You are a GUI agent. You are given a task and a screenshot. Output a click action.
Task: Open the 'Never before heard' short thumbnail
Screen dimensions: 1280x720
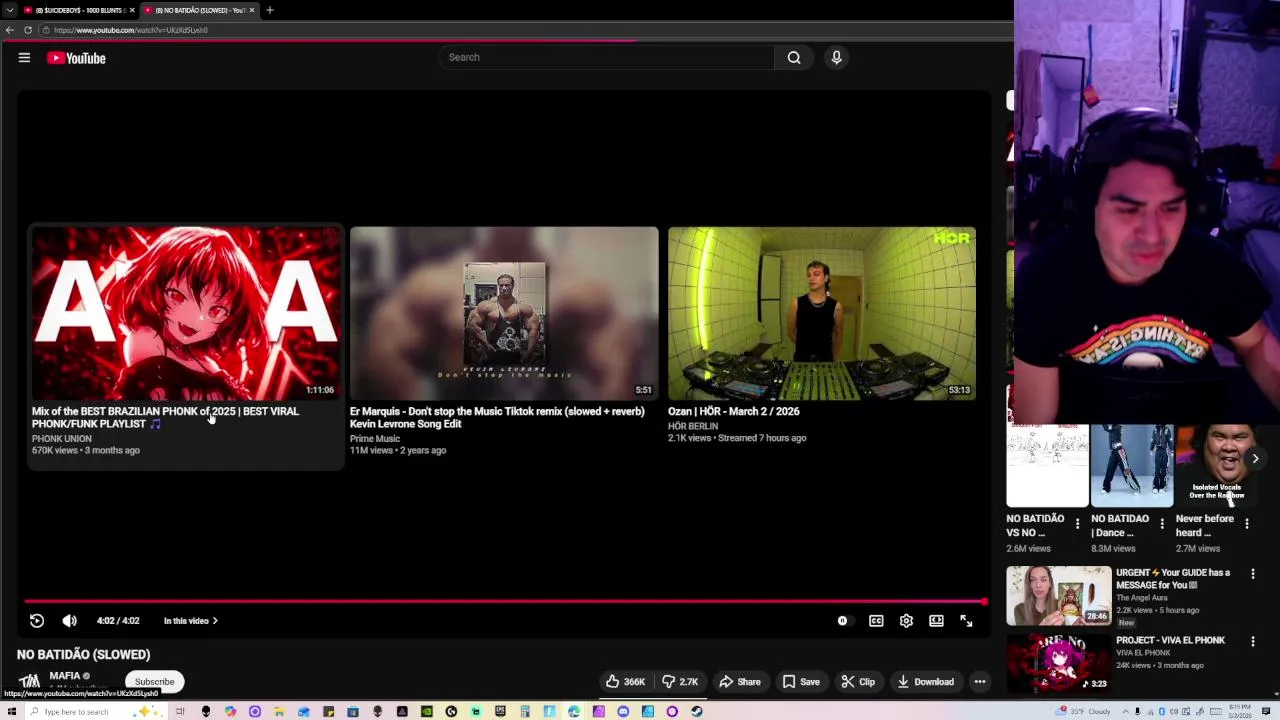pos(1217,466)
